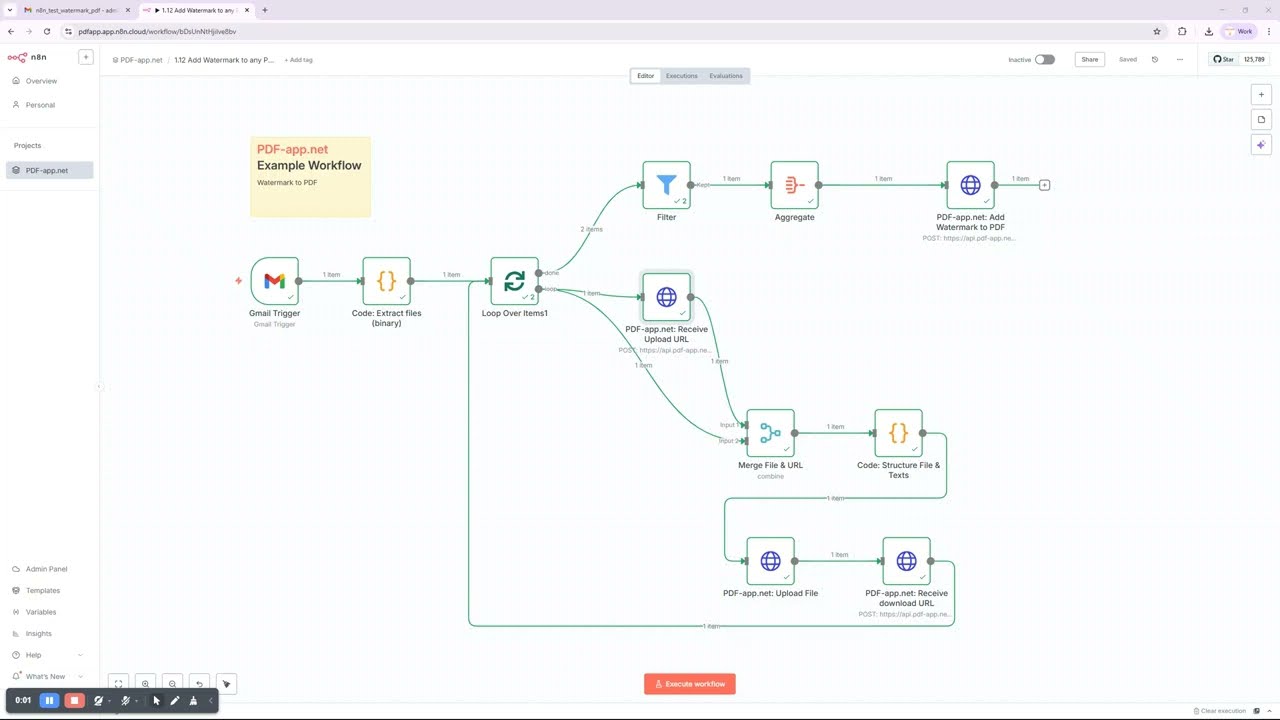Click the Share button
1280x720 pixels.
pyautogui.click(x=1089, y=59)
